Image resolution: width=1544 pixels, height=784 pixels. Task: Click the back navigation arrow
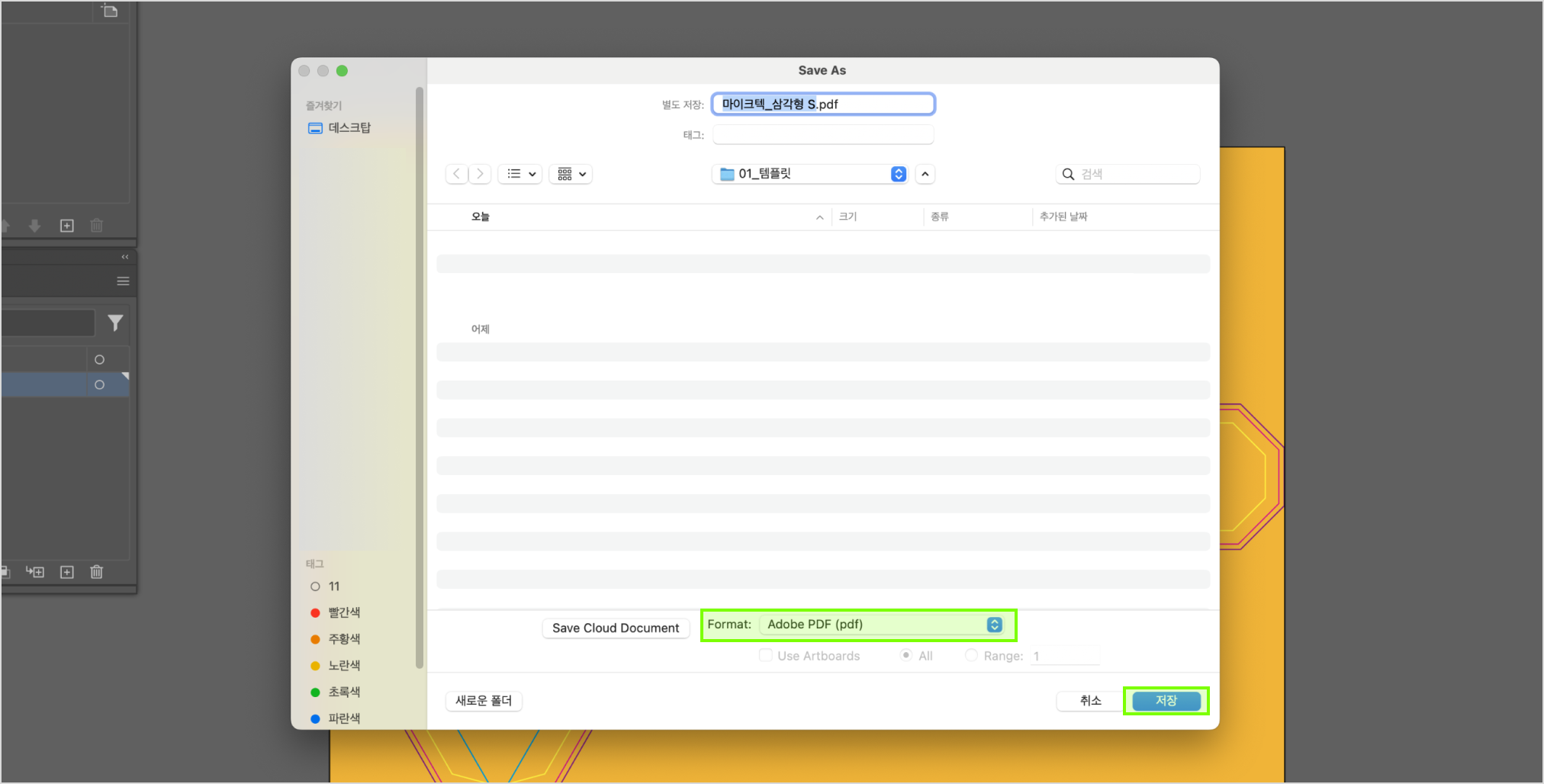pos(456,174)
